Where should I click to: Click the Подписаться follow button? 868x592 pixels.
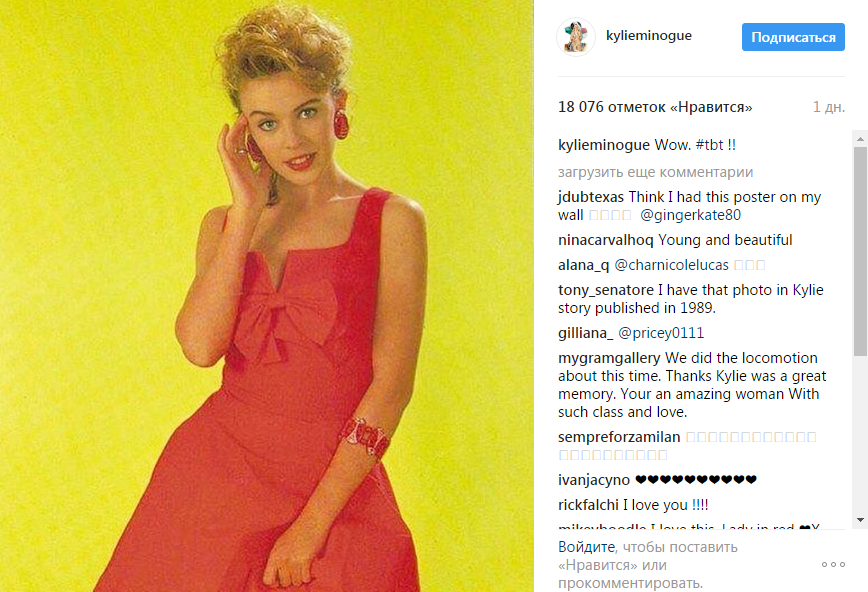pos(793,37)
